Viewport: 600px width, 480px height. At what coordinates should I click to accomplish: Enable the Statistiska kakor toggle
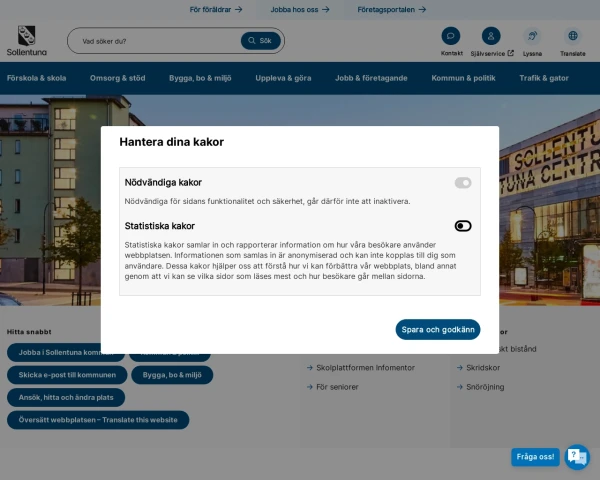(462, 226)
